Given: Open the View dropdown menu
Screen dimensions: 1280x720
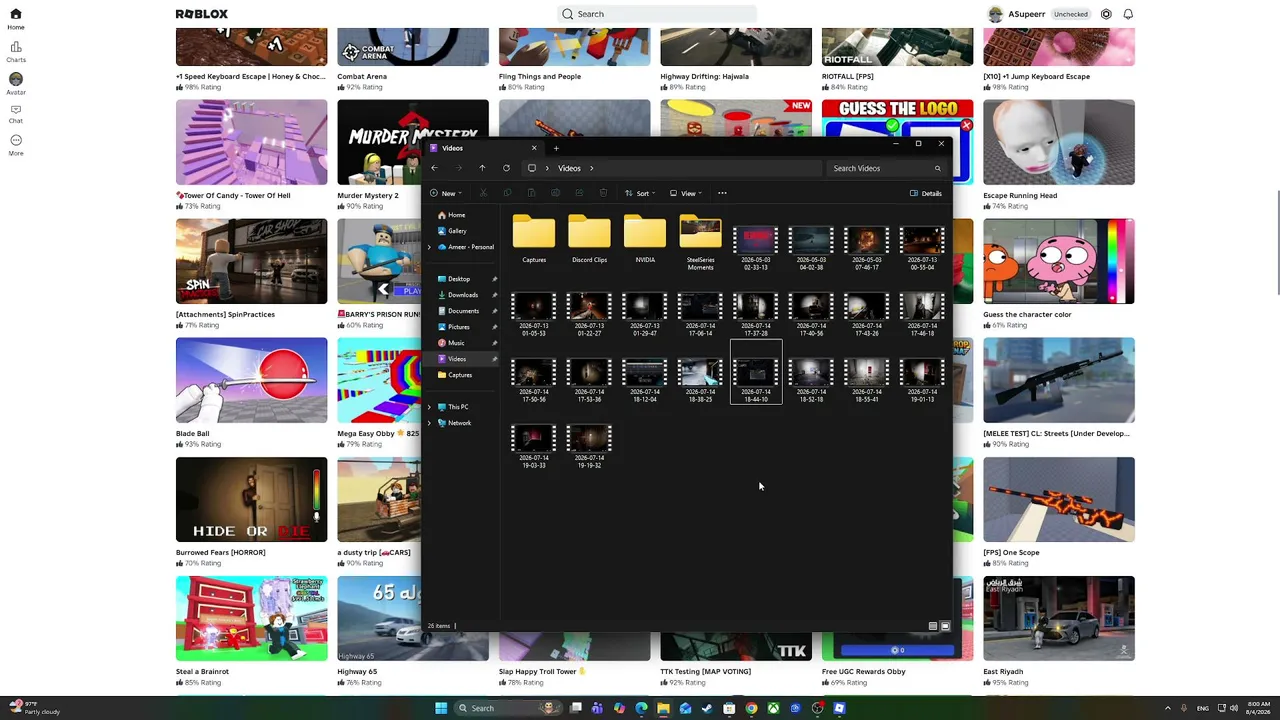Looking at the screenshot, I should [x=686, y=193].
